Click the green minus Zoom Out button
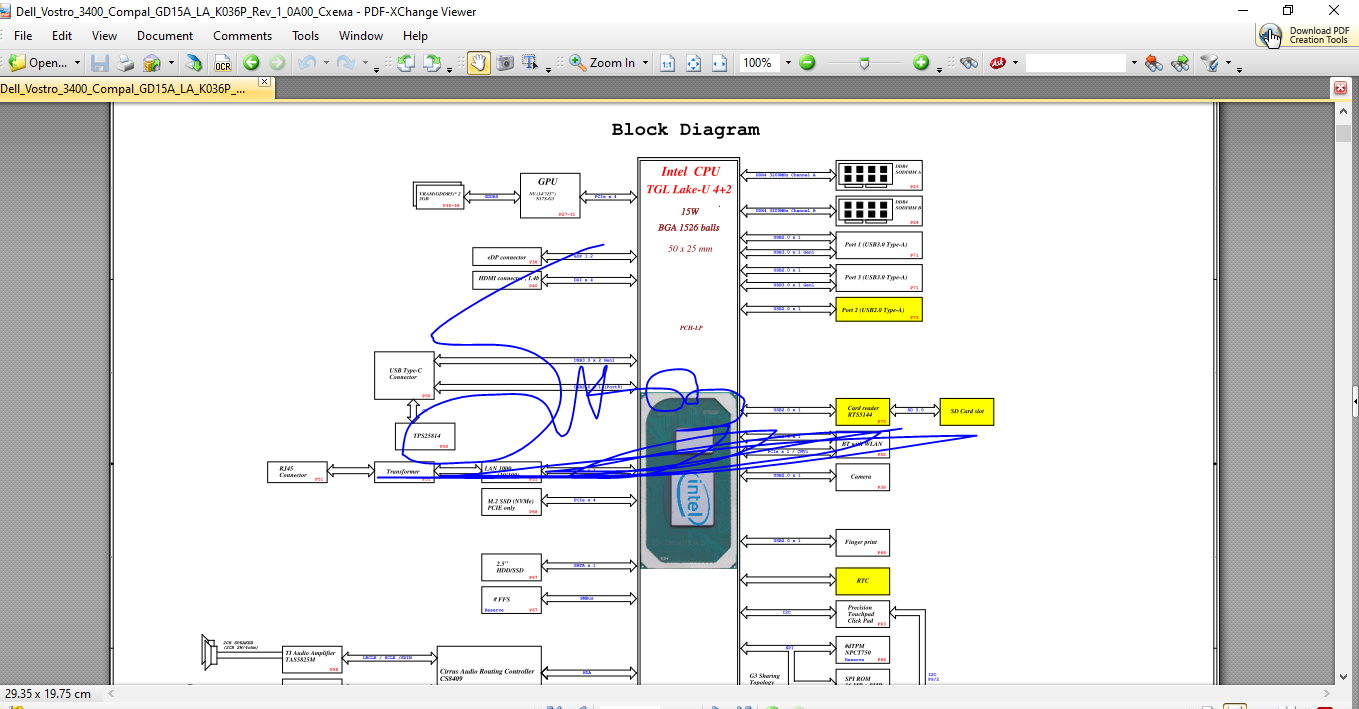Screen dimensions: 1359x709 [x=807, y=63]
